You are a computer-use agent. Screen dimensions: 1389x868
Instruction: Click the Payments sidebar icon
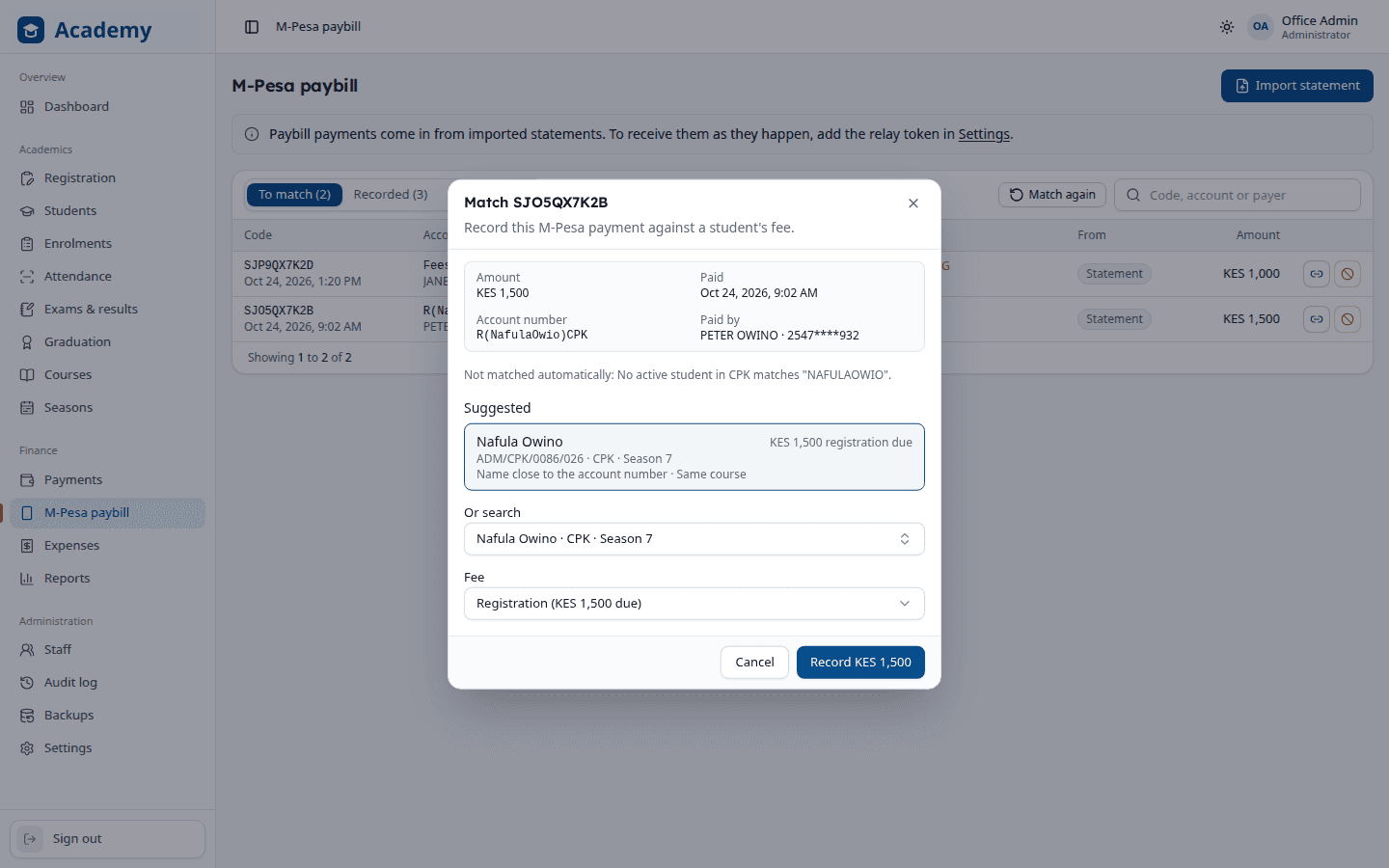[x=27, y=480]
